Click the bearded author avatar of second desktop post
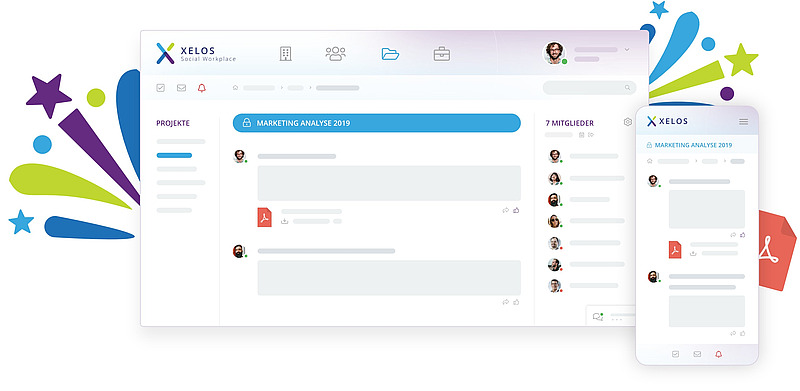Image resolution: width=800 pixels, height=391 pixels. click(x=239, y=251)
